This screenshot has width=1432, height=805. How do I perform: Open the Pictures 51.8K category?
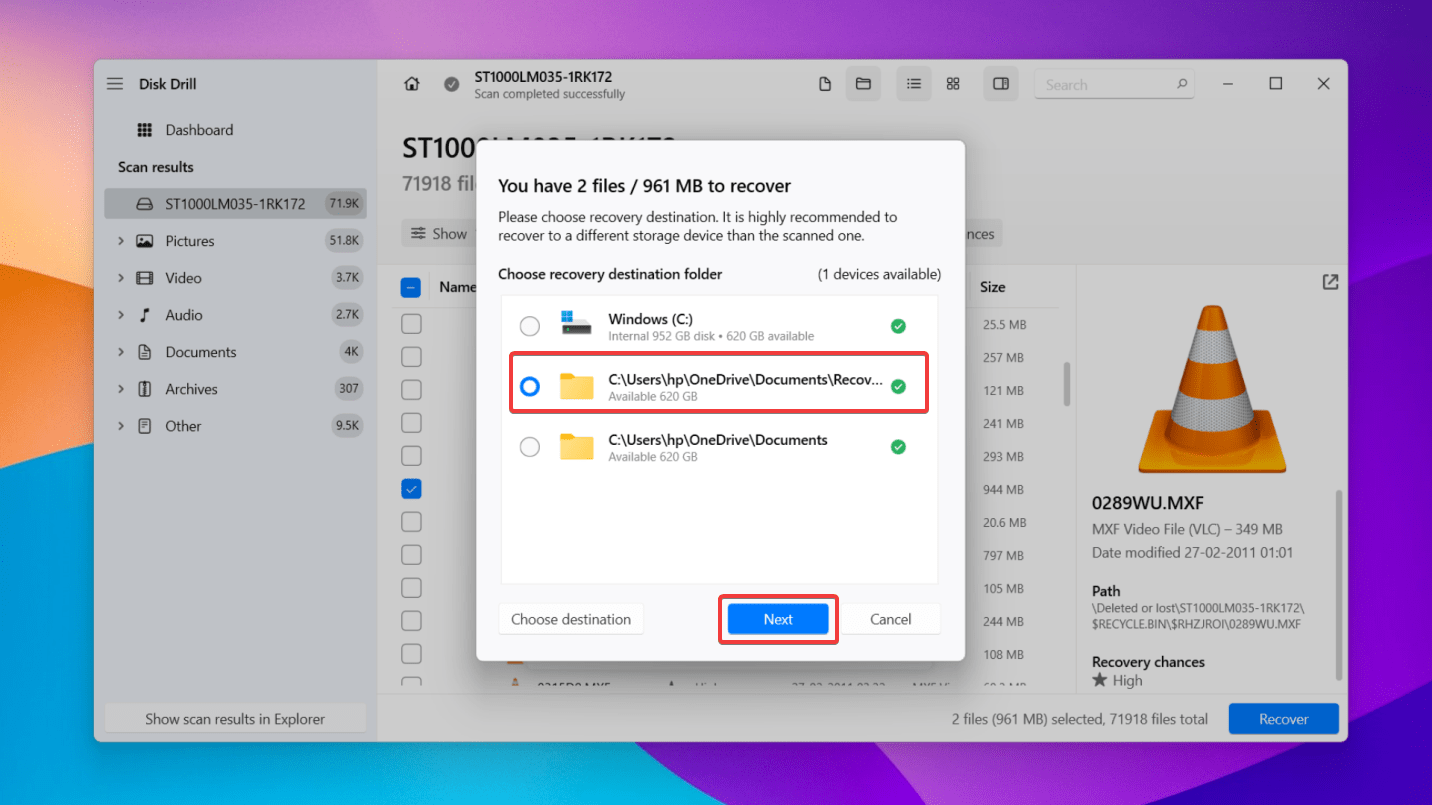(235, 241)
